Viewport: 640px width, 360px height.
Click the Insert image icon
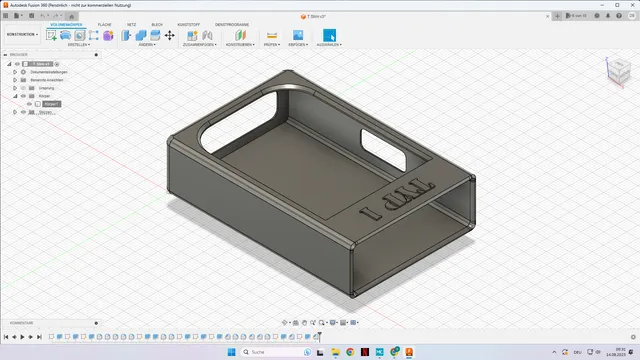298,35
